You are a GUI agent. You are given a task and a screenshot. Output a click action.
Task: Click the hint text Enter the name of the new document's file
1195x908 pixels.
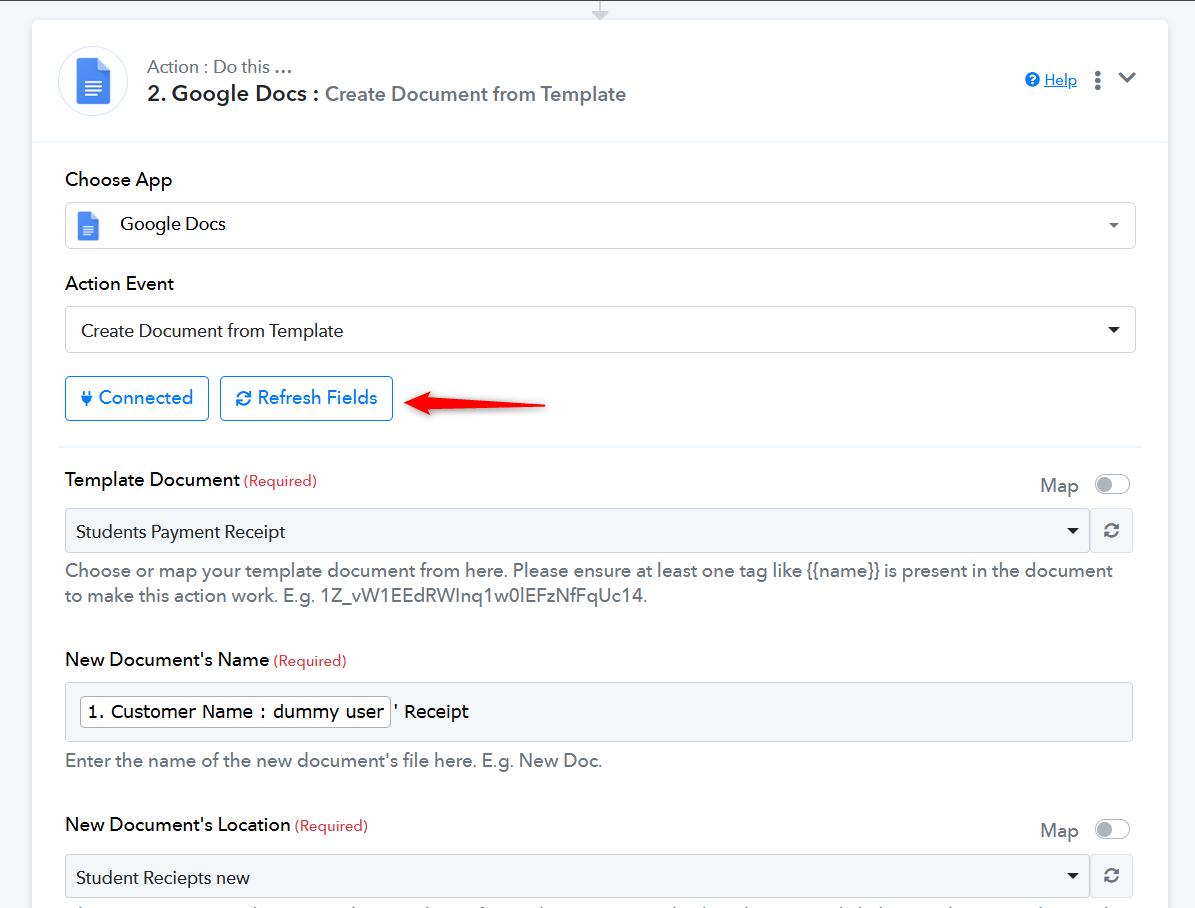coord(333,761)
